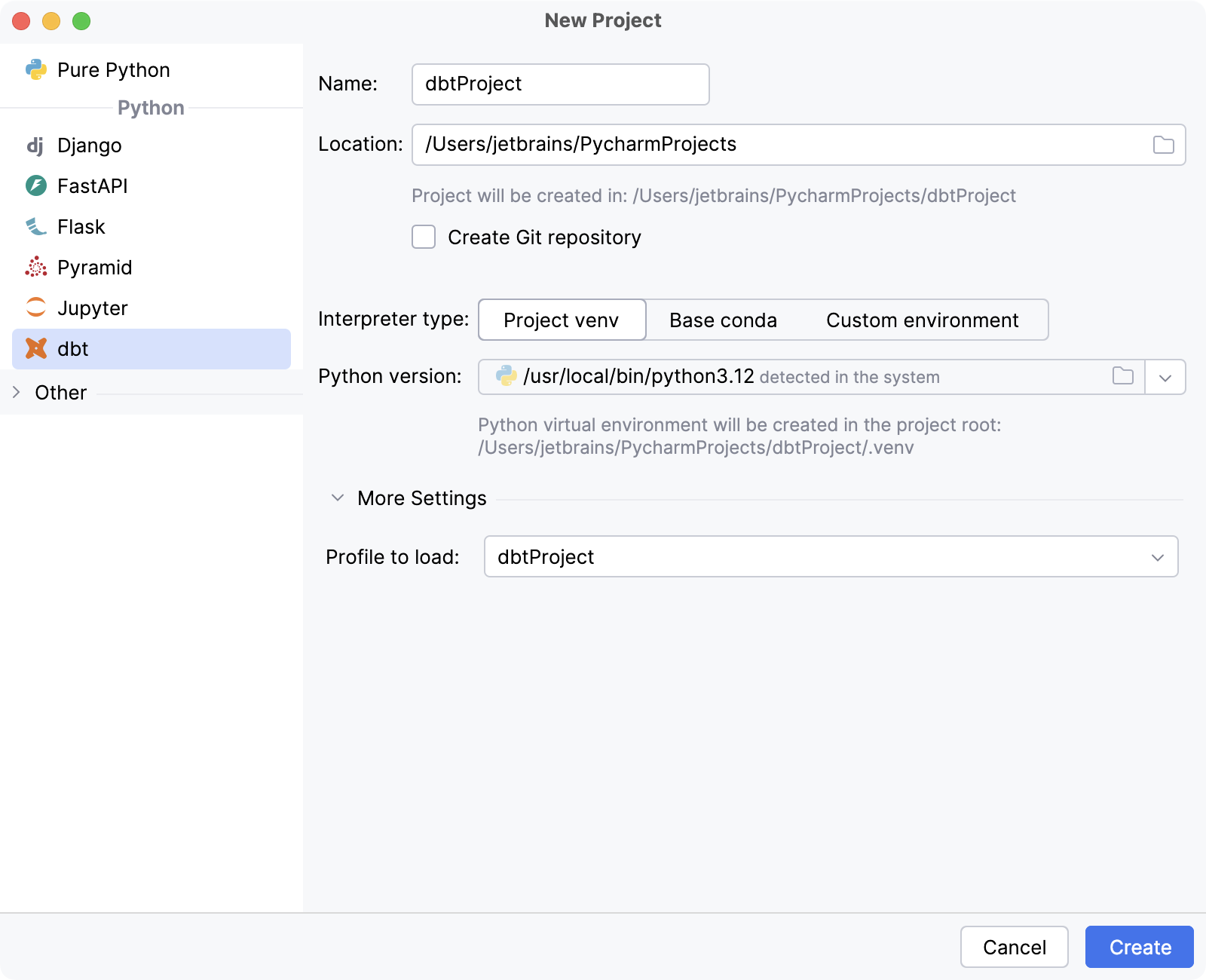Viewport: 1206px width, 980px height.
Task: Expand the Other project category
Action: [x=17, y=393]
